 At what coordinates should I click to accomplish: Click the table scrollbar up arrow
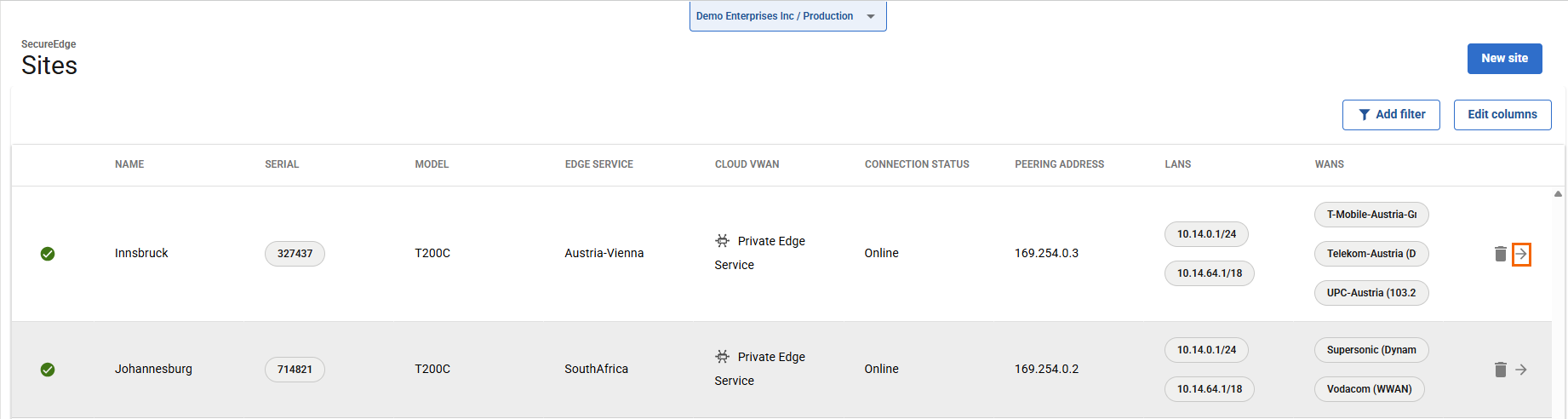(x=1558, y=194)
